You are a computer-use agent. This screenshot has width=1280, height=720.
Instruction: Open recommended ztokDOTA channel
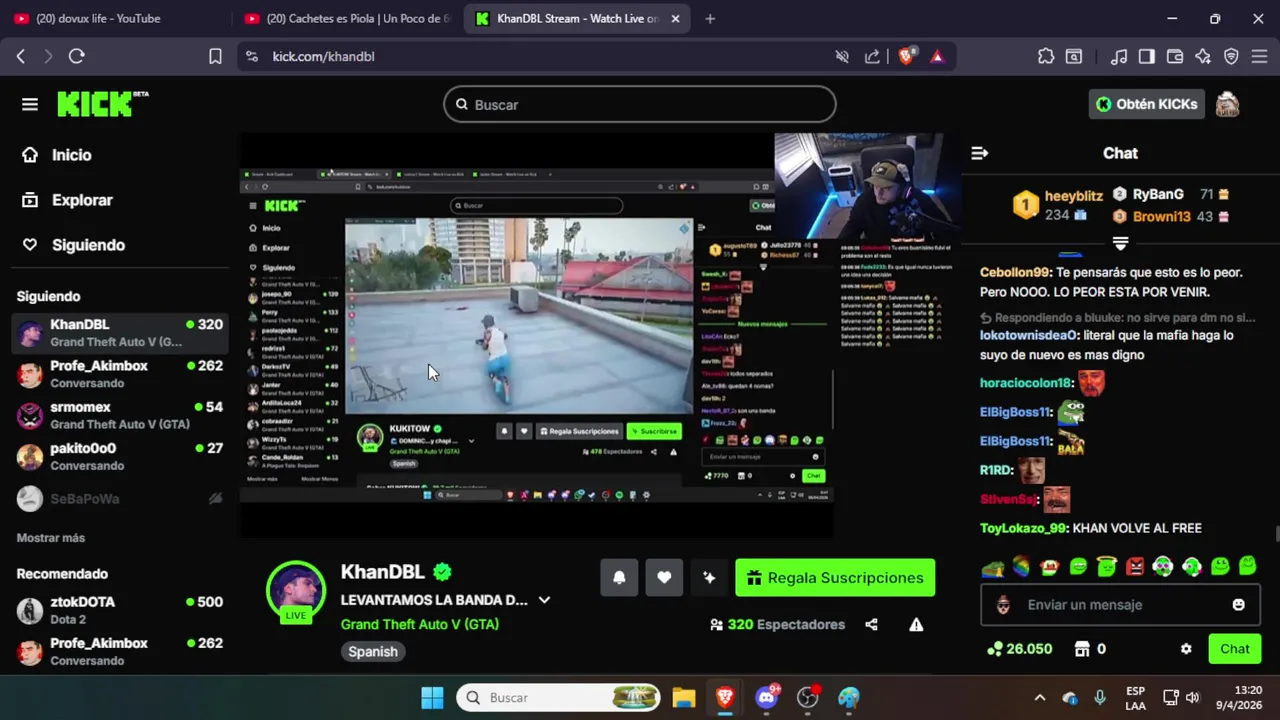120,610
